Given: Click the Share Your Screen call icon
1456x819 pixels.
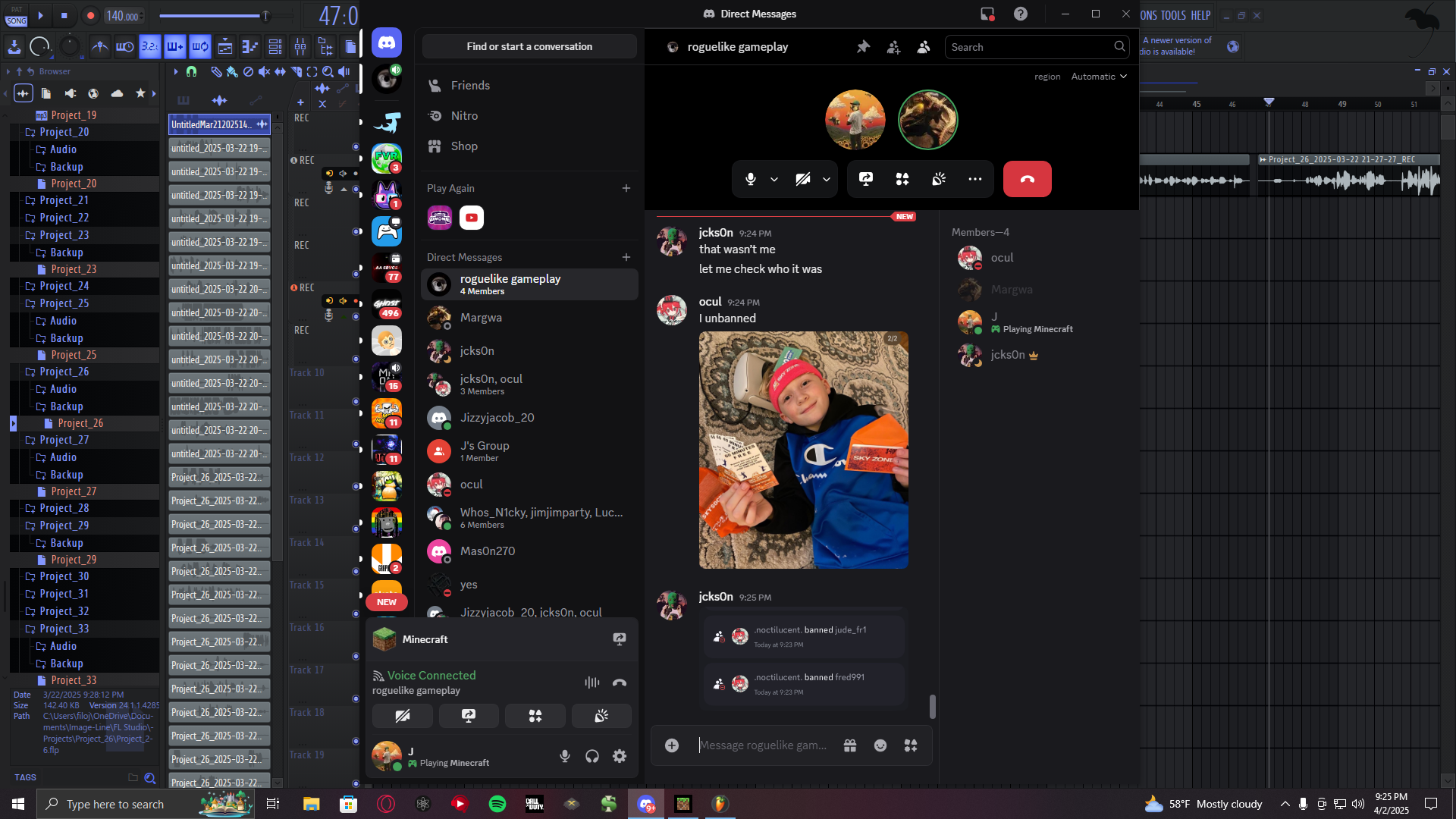Looking at the screenshot, I should point(865,179).
